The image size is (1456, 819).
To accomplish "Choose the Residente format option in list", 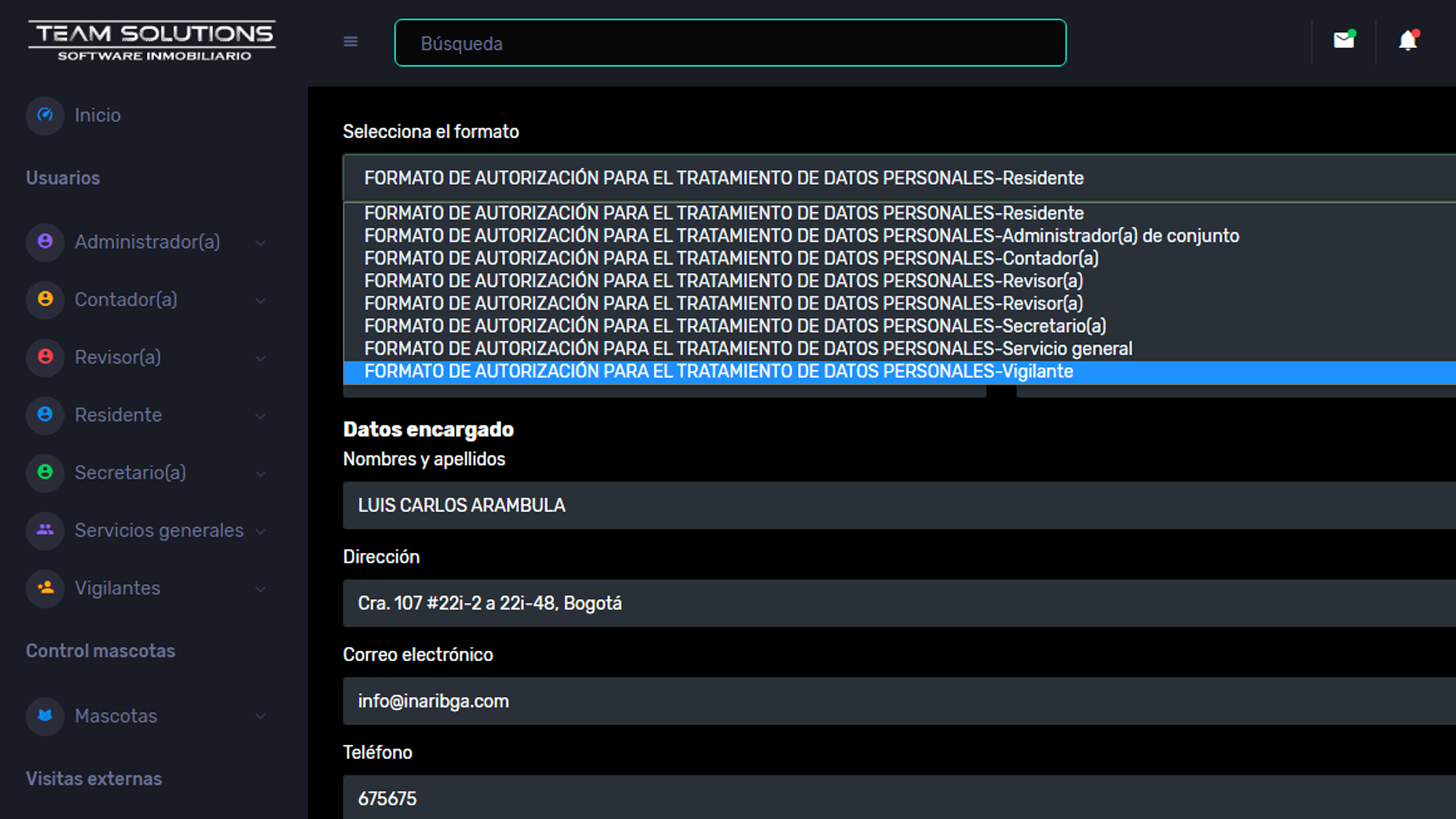I will [899, 214].
